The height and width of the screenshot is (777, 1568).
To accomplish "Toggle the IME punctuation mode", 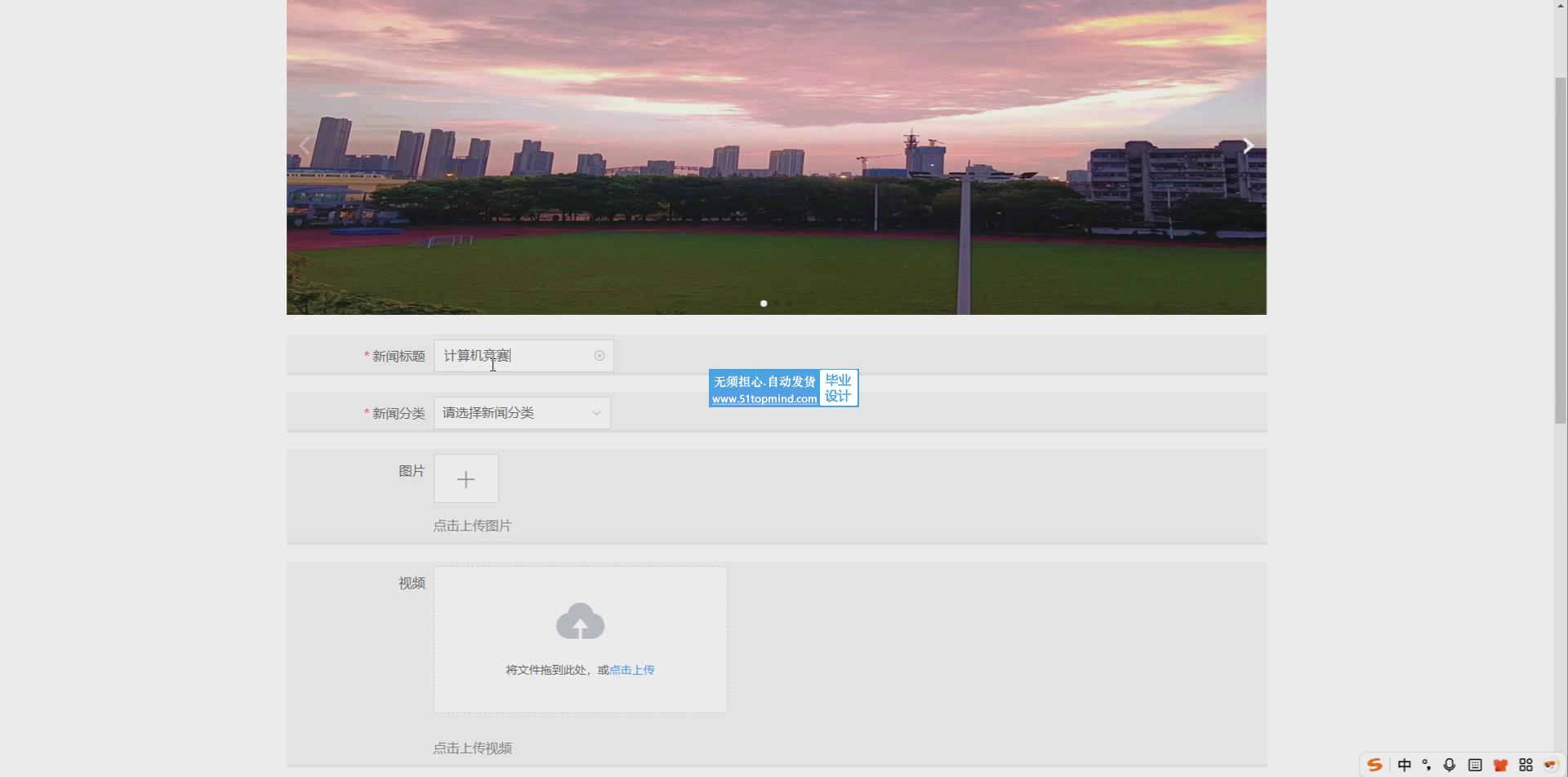I will 1427,765.
